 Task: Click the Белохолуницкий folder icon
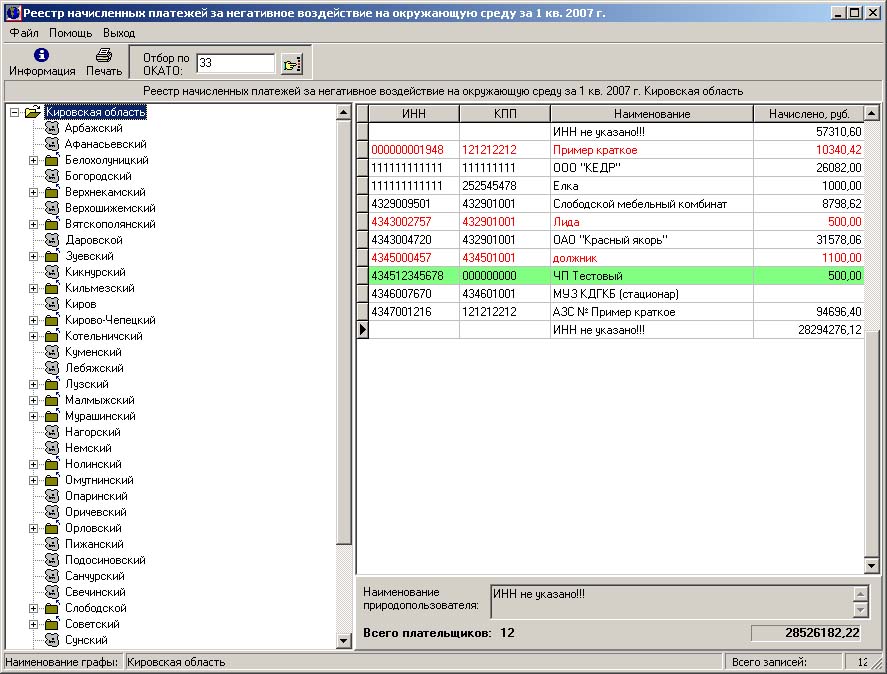[52, 161]
